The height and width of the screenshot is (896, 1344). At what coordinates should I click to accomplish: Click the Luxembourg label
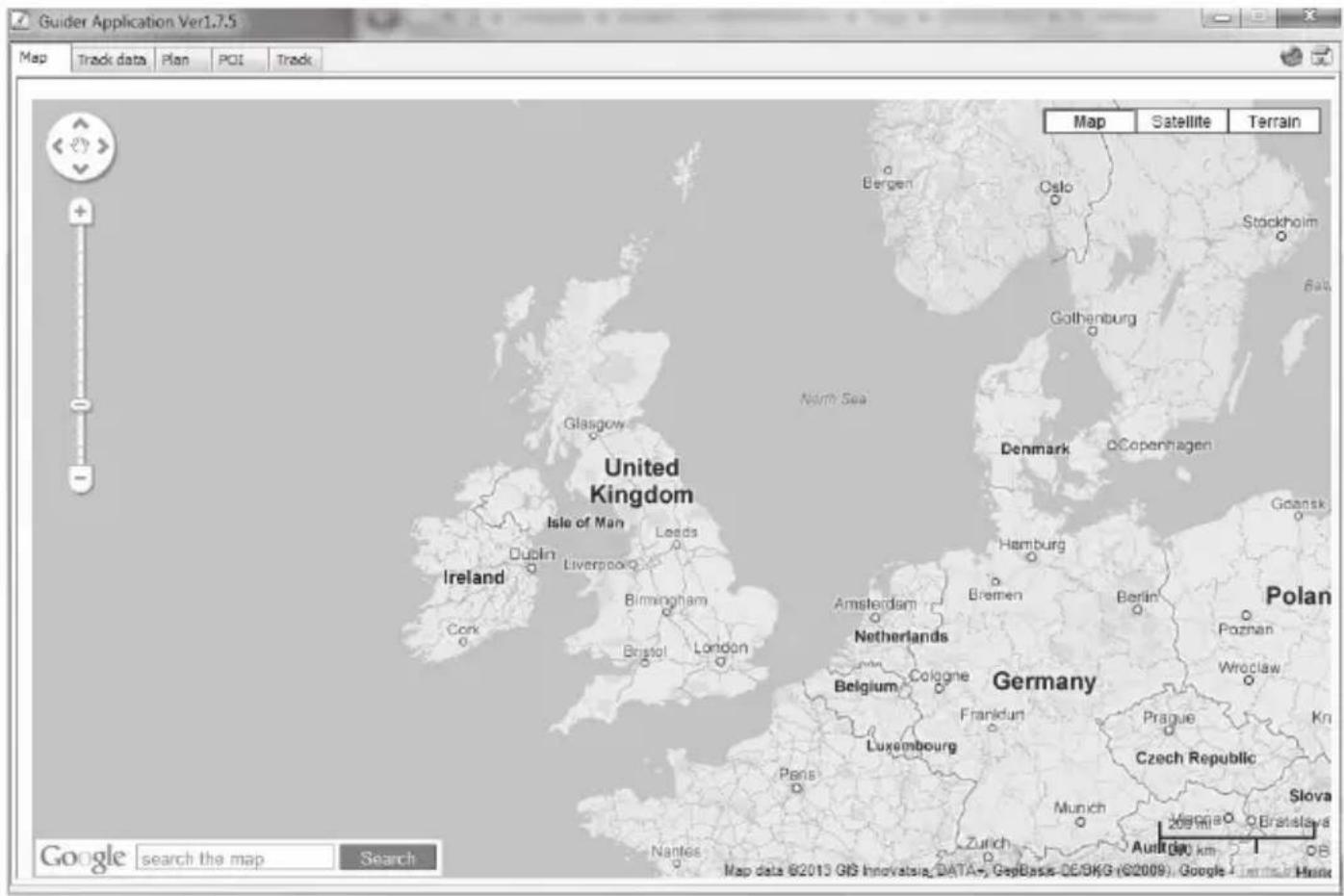click(912, 746)
